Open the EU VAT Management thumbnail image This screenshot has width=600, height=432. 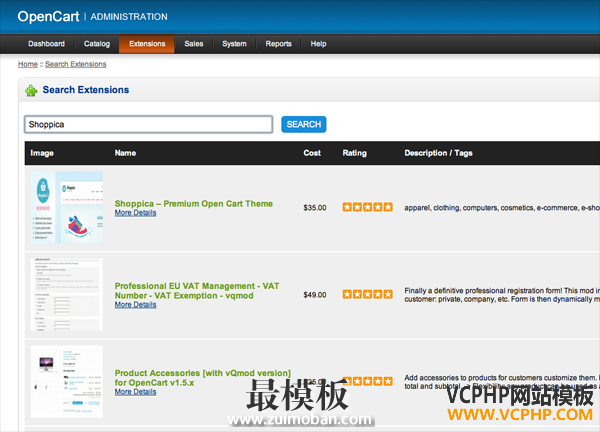67,294
